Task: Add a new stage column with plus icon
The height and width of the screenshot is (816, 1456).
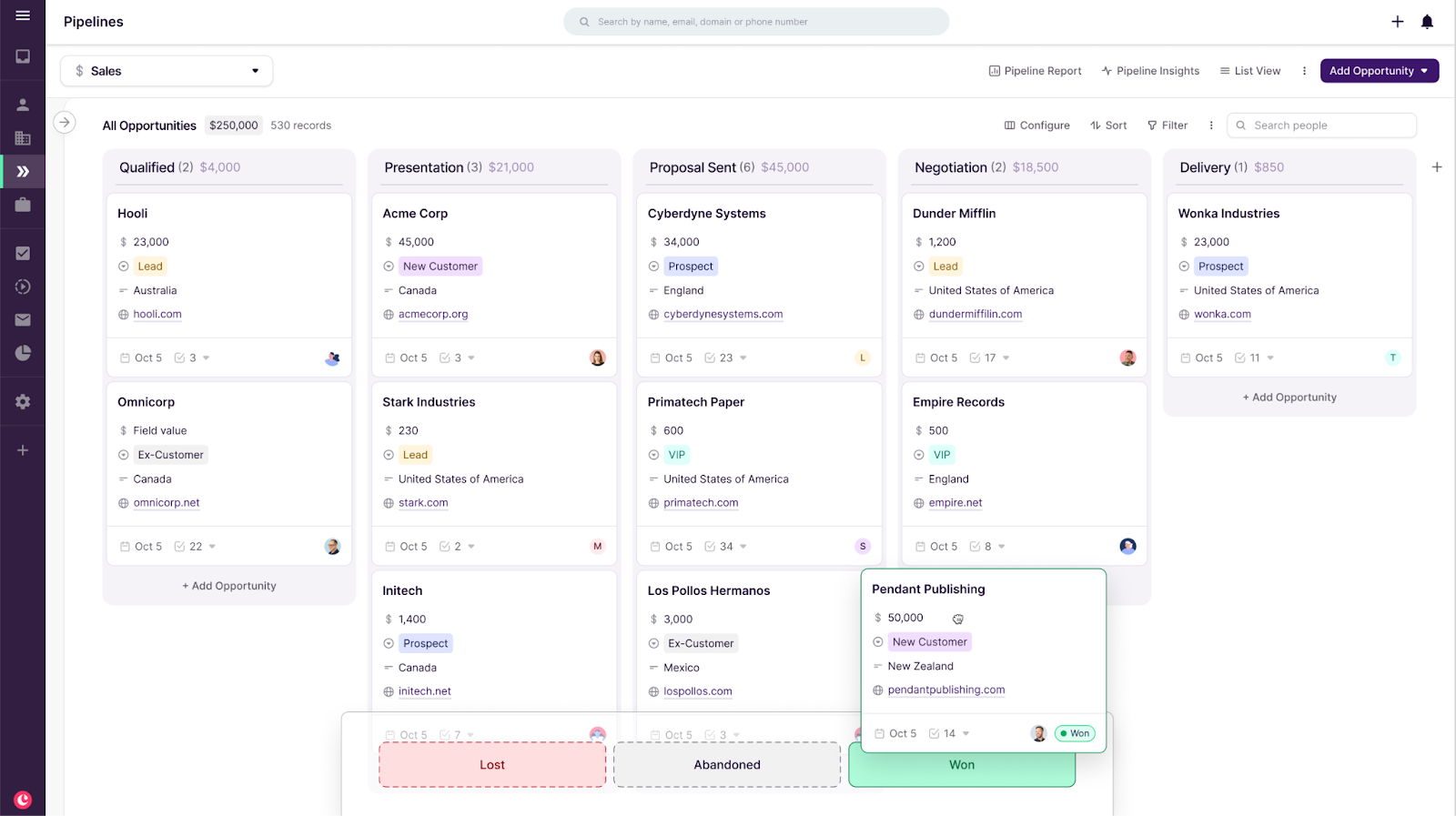Action: [x=1437, y=167]
